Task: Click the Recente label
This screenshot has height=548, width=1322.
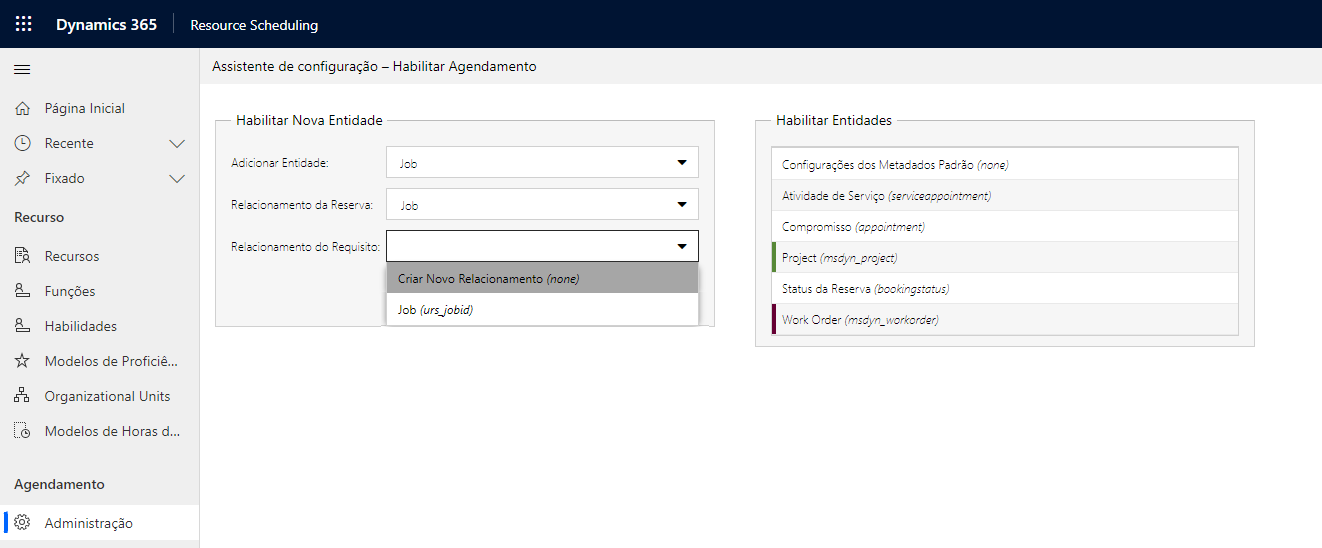Action: pyautogui.click(x=69, y=143)
